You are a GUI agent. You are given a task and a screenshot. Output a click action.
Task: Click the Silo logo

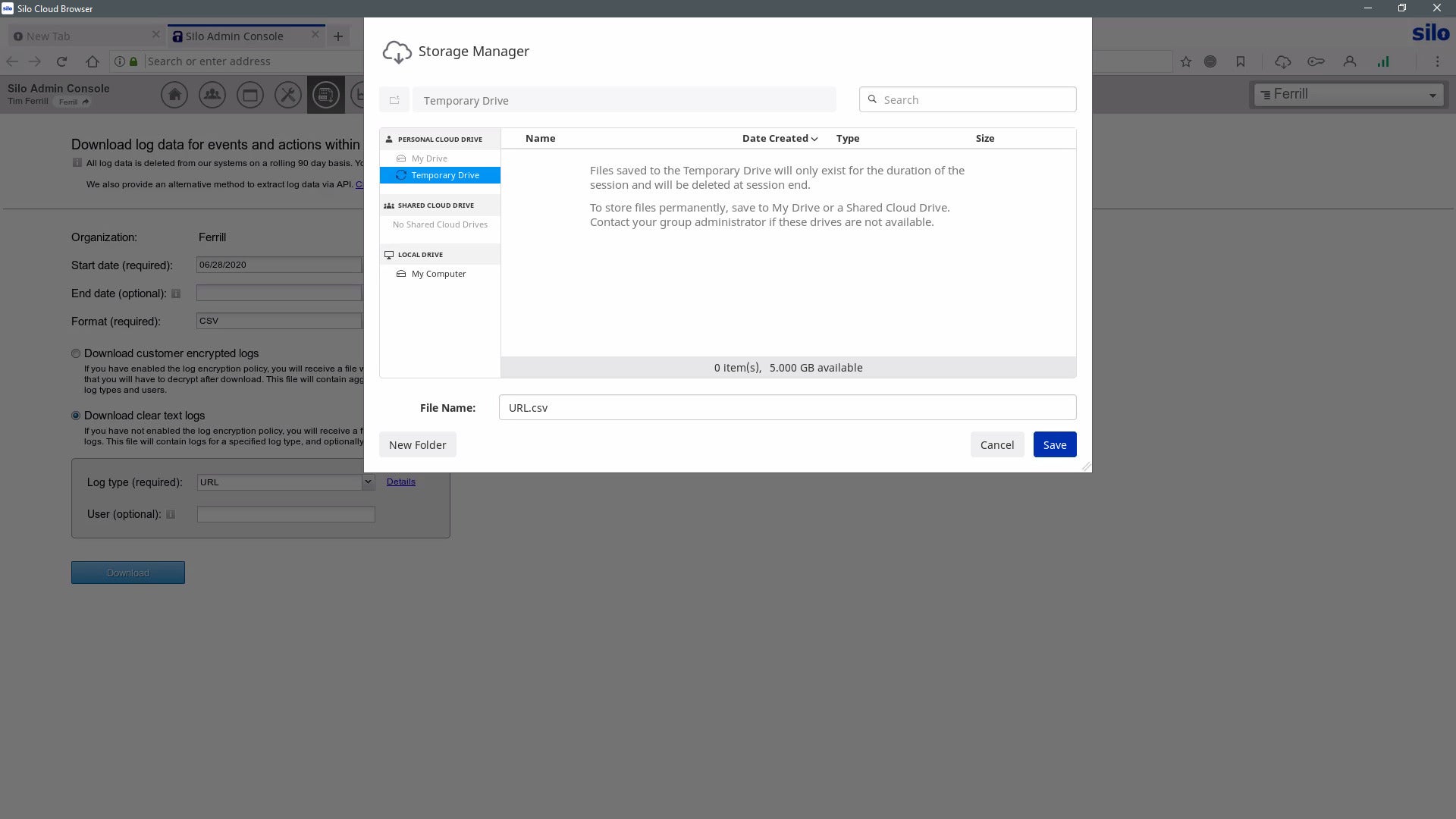click(1430, 33)
